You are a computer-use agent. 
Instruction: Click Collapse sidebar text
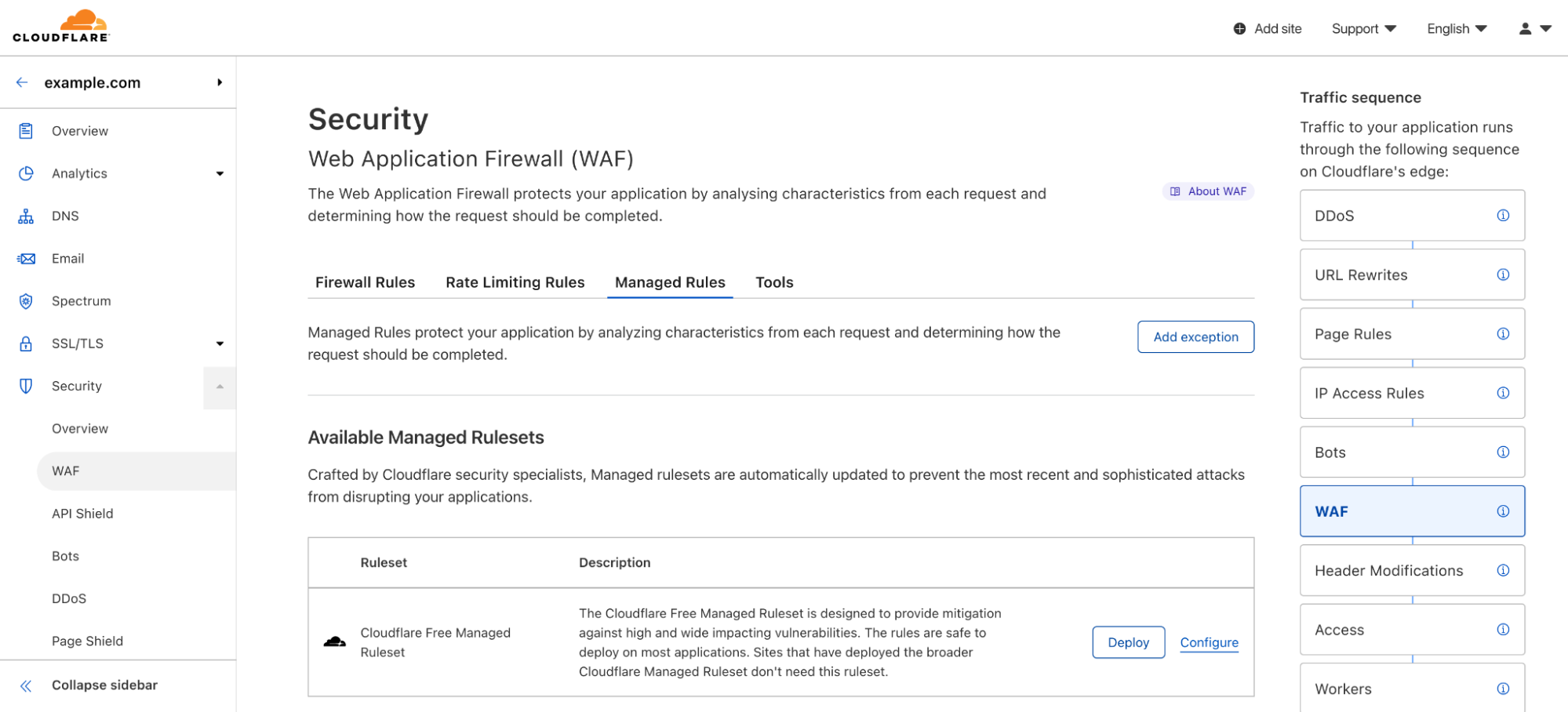click(x=104, y=685)
